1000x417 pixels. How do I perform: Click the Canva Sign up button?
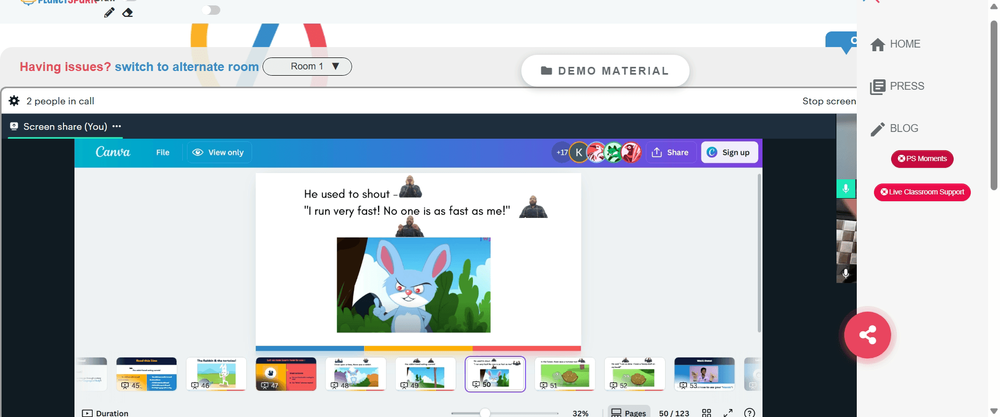(730, 152)
